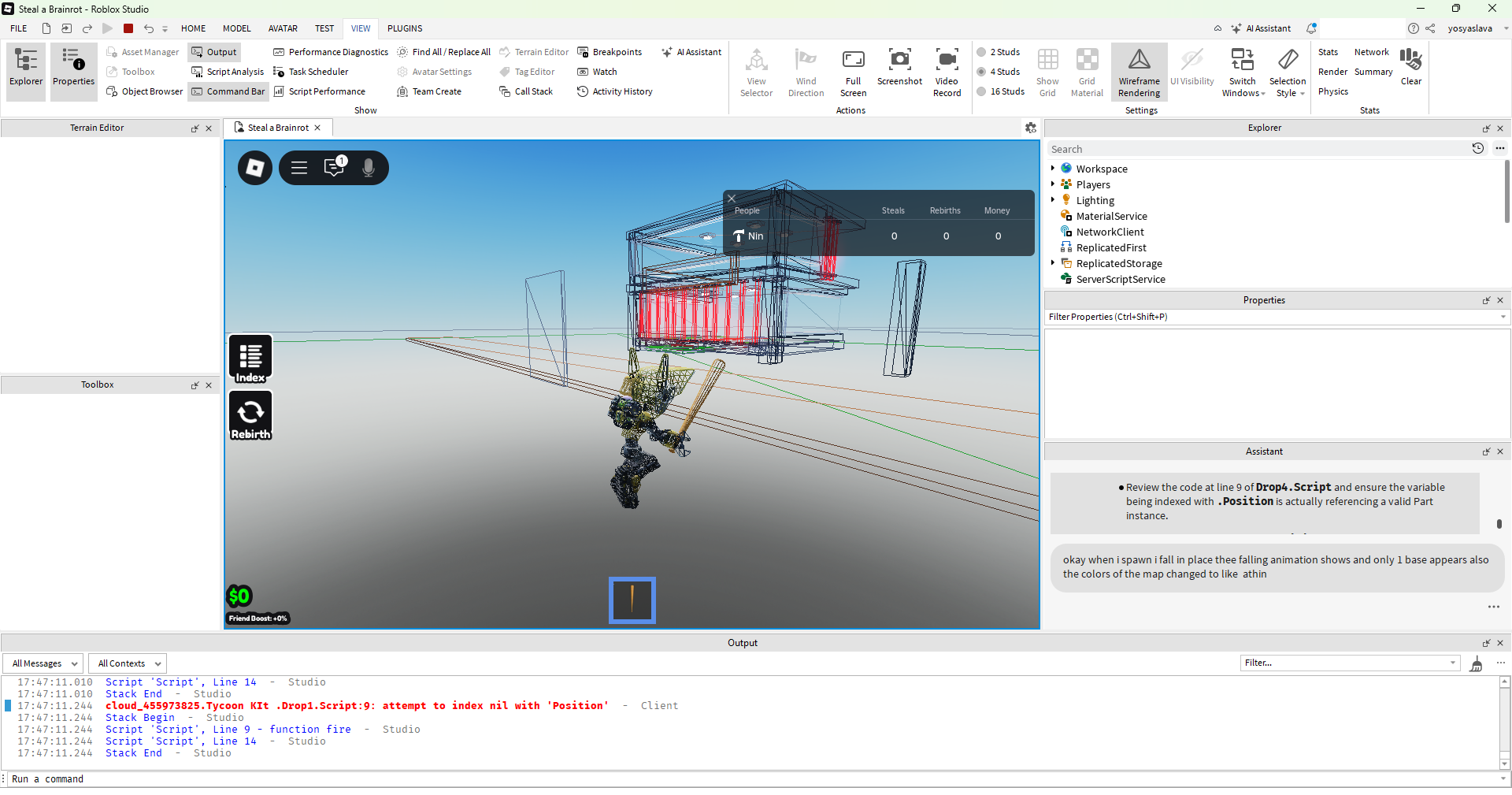Click the Render stats button
This screenshot has height=795, width=1512.
pyautogui.click(x=1332, y=72)
